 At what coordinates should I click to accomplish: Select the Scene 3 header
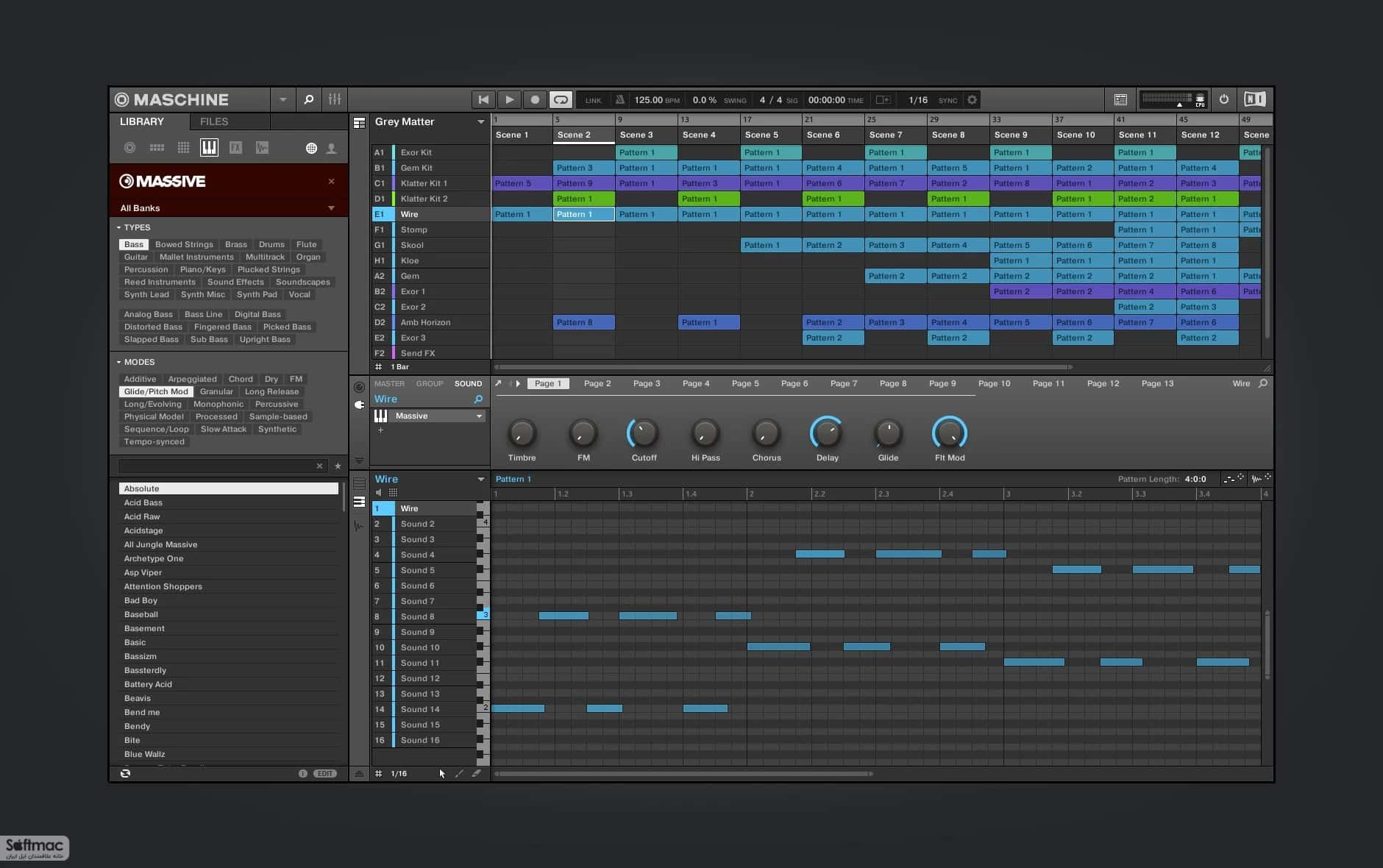click(646, 135)
